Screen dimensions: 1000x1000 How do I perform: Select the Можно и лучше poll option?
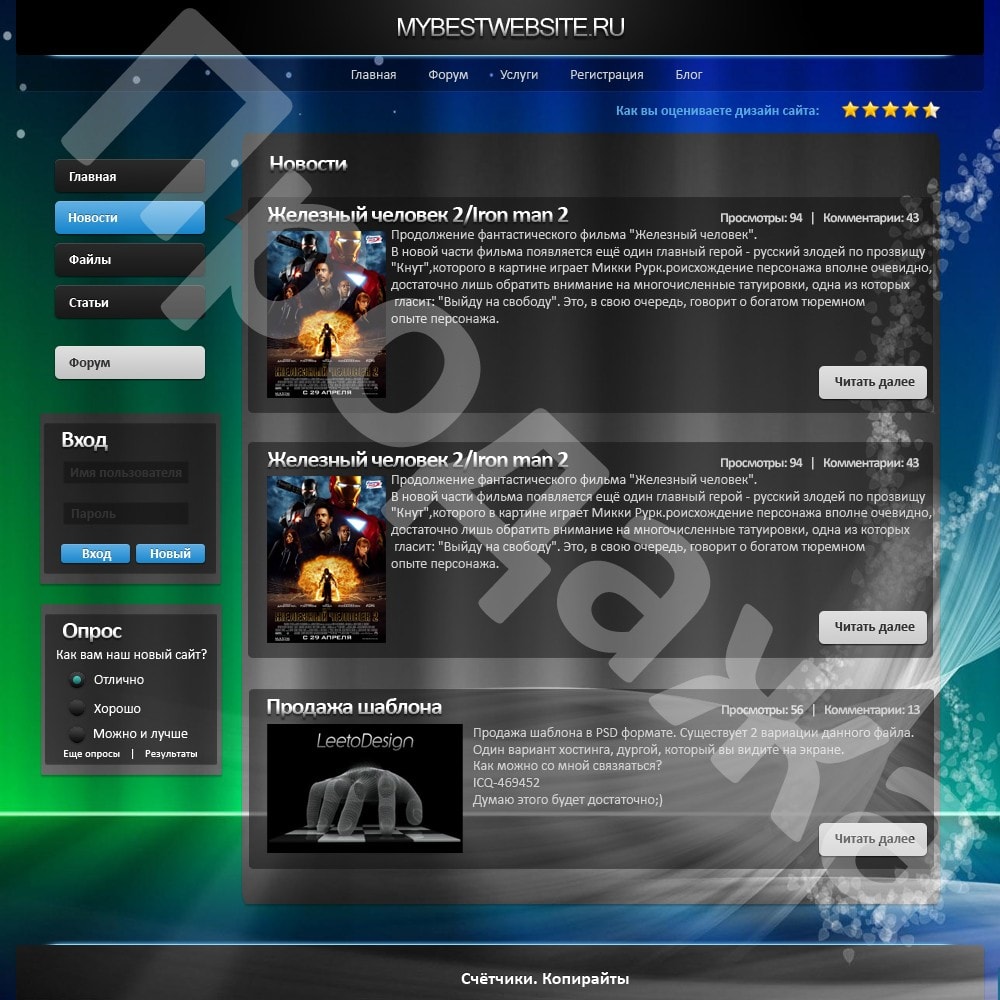(77, 733)
